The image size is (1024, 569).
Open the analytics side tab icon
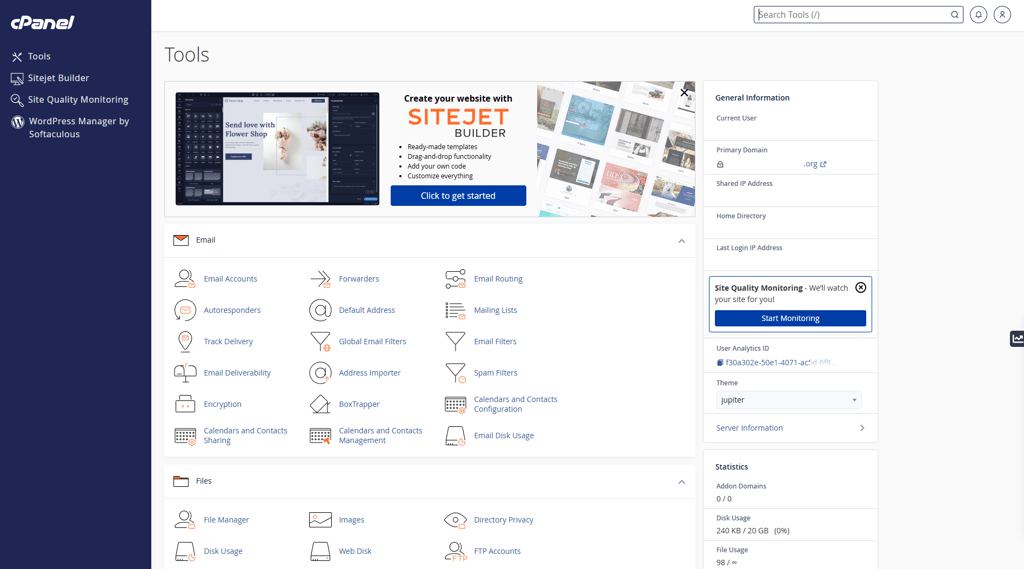[1017, 338]
